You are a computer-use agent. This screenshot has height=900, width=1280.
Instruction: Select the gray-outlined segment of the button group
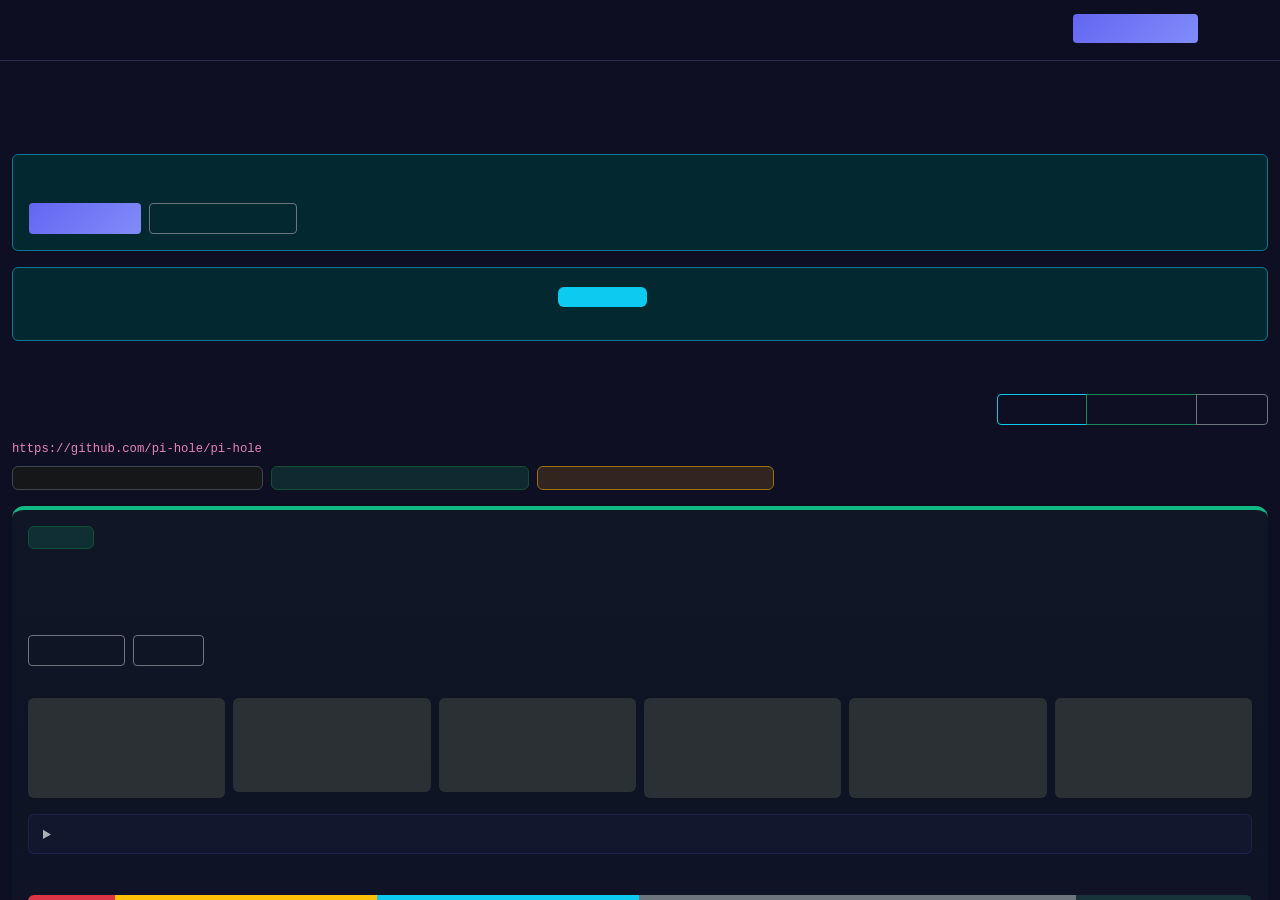click(1232, 409)
